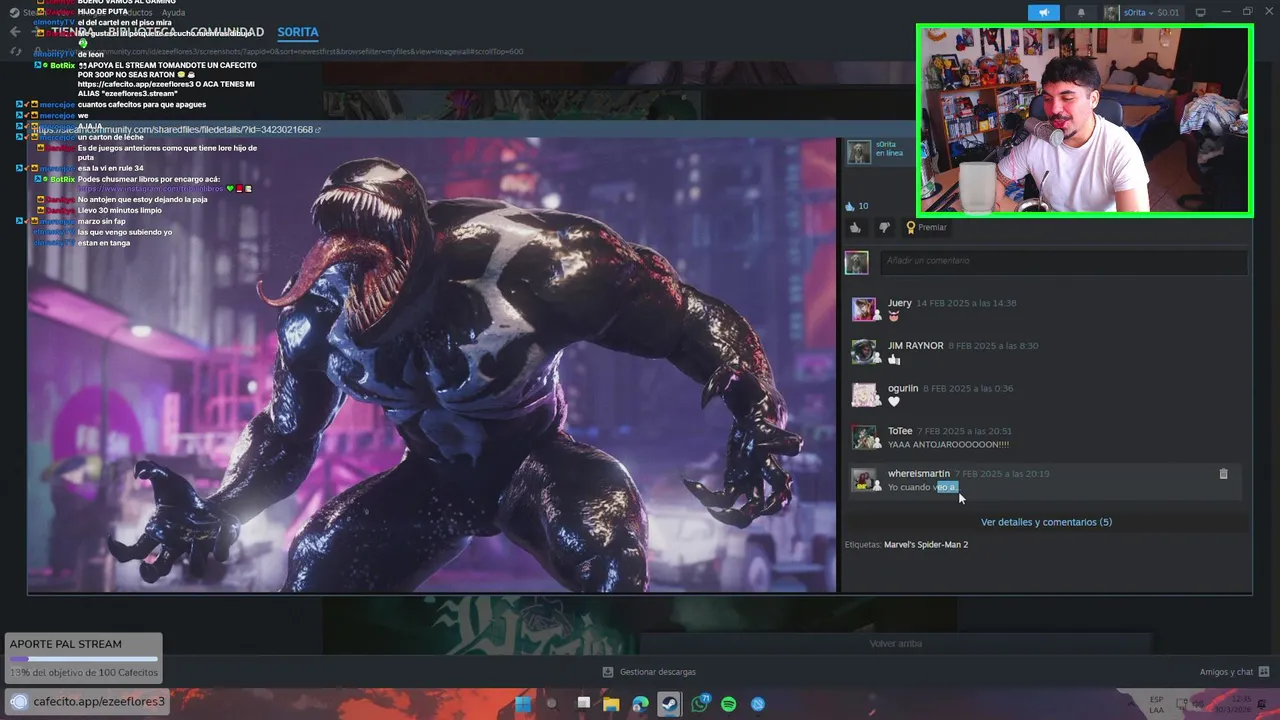Click the Venom screenshot image
This screenshot has width=1280, height=720.
coord(432,365)
